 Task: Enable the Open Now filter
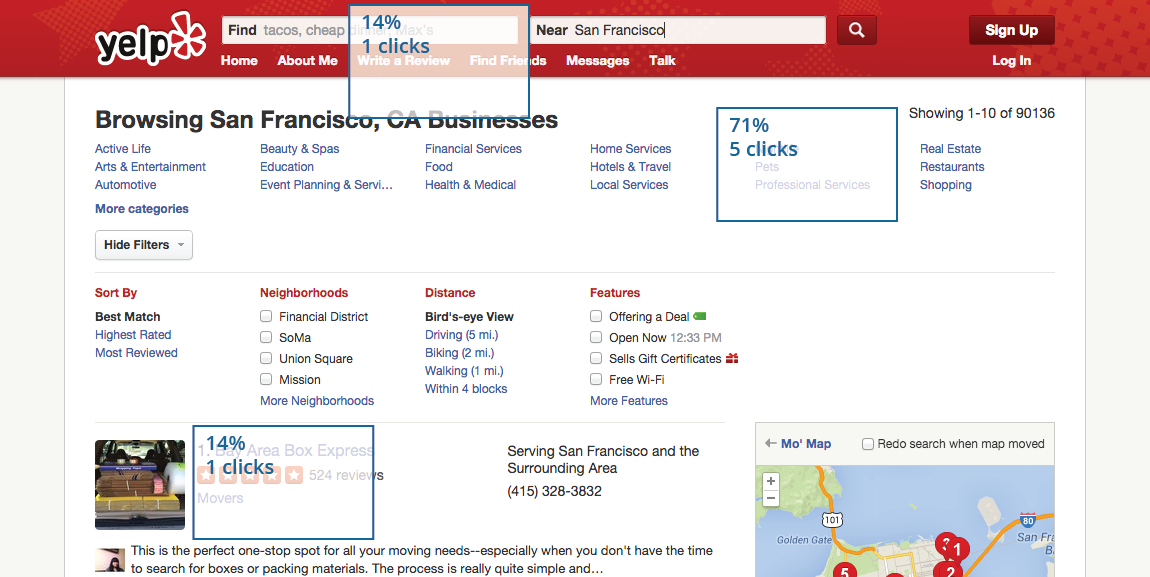click(x=596, y=337)
